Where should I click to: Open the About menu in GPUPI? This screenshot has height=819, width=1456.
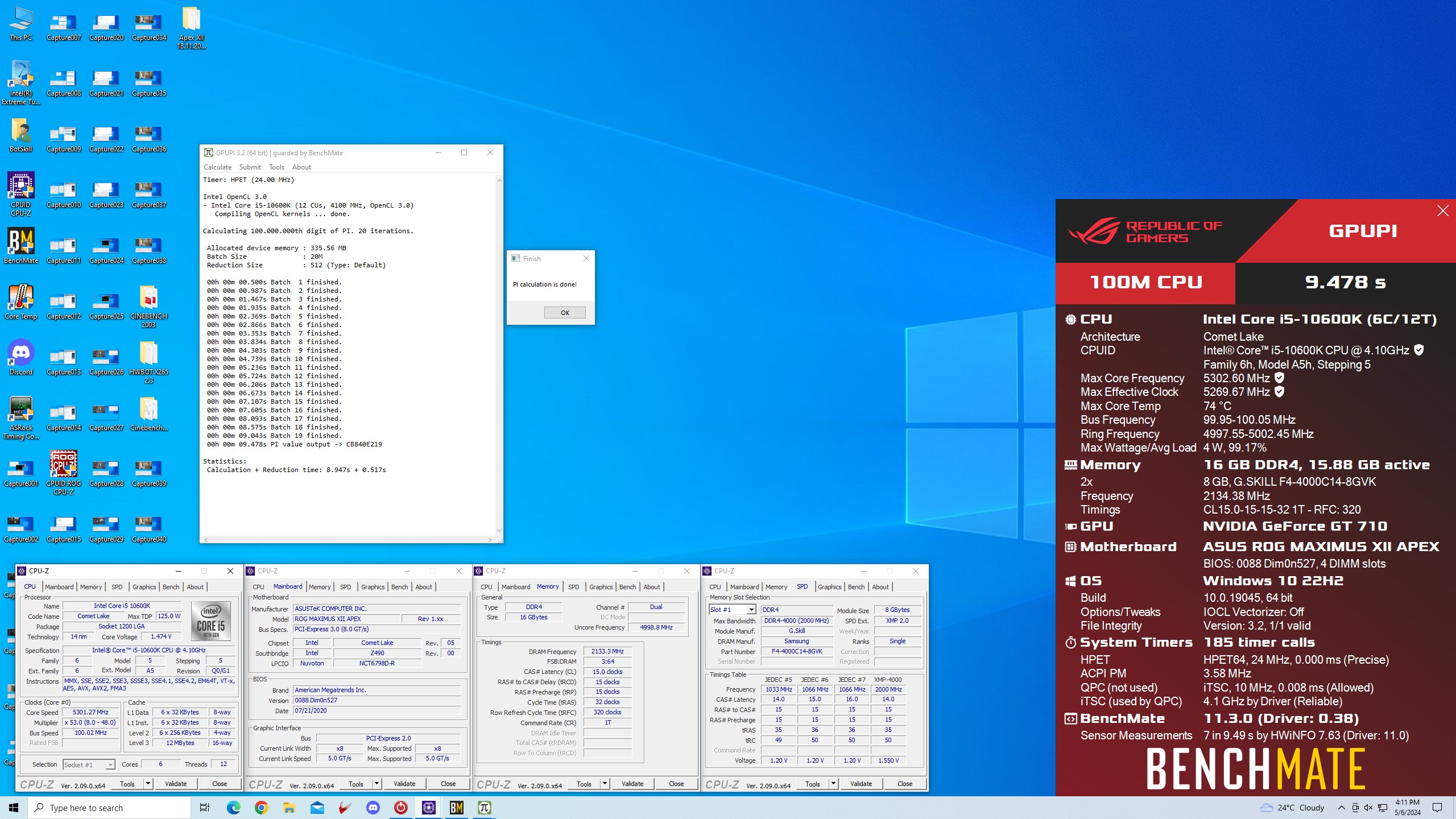click(x=302, y=167)
